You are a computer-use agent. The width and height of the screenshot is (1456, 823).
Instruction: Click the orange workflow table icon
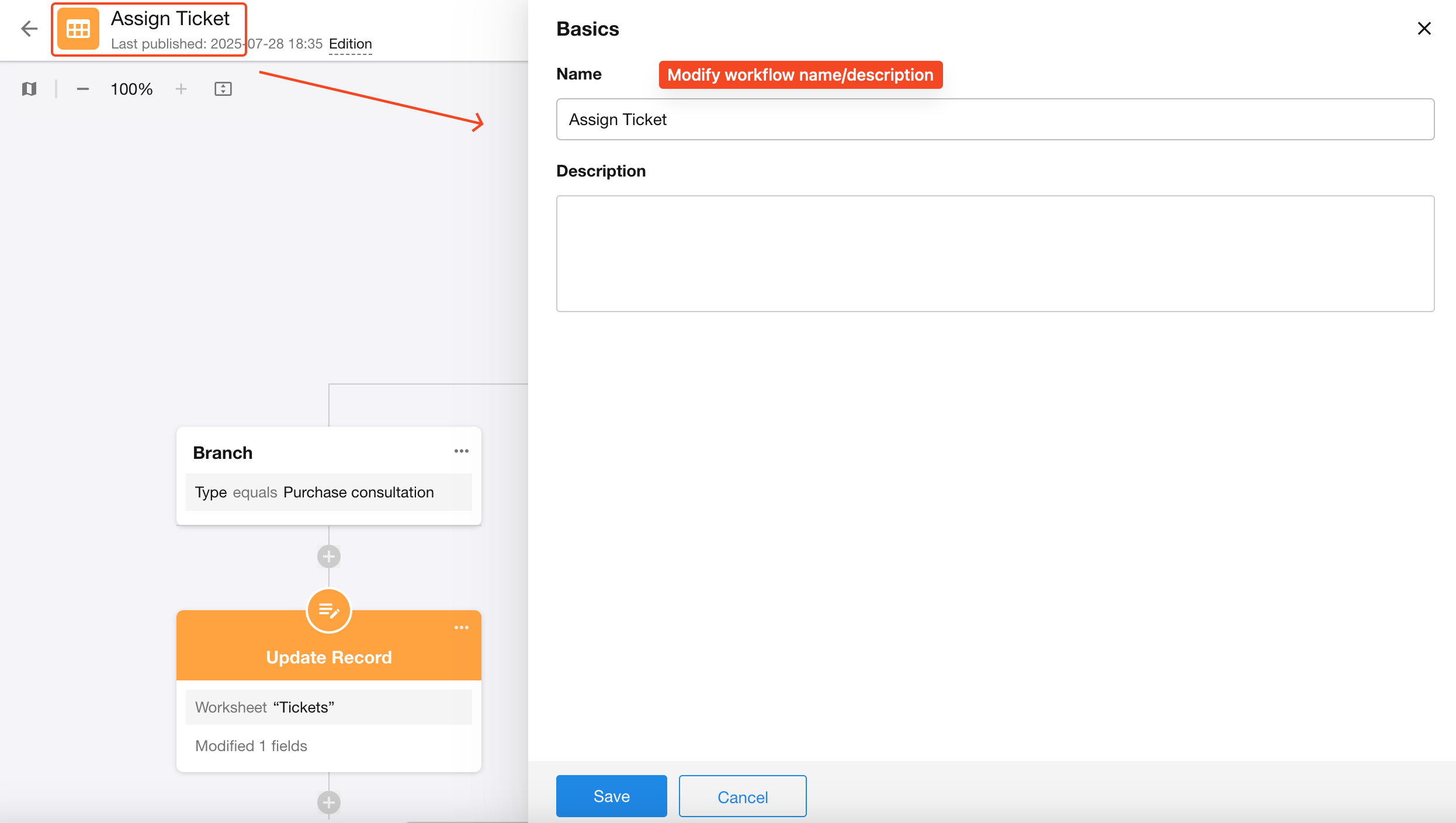[78, 29]
